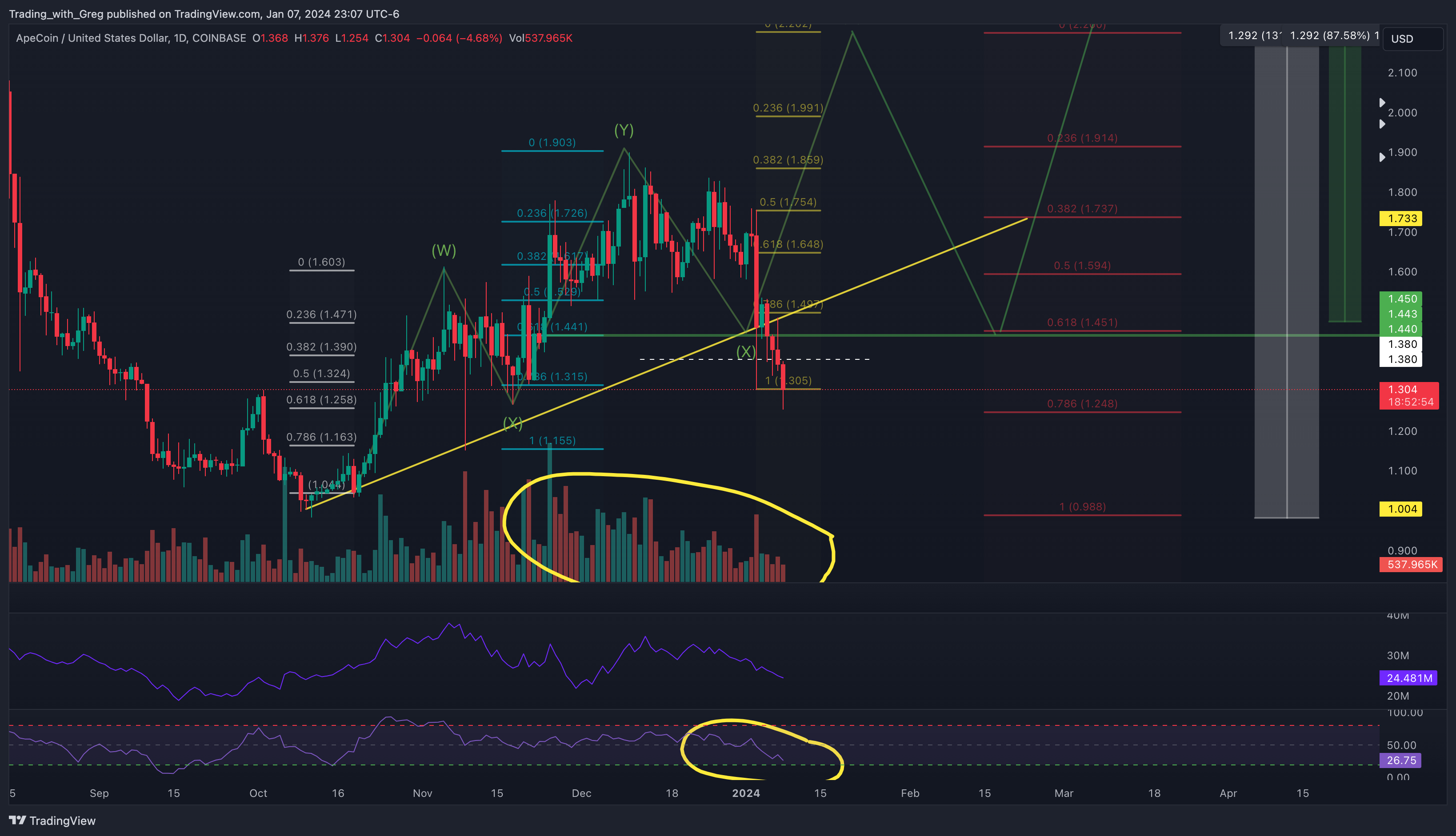Click the 0 (1.603) Fibonacci label
The image size is (1456, 836).
(322, 262)
